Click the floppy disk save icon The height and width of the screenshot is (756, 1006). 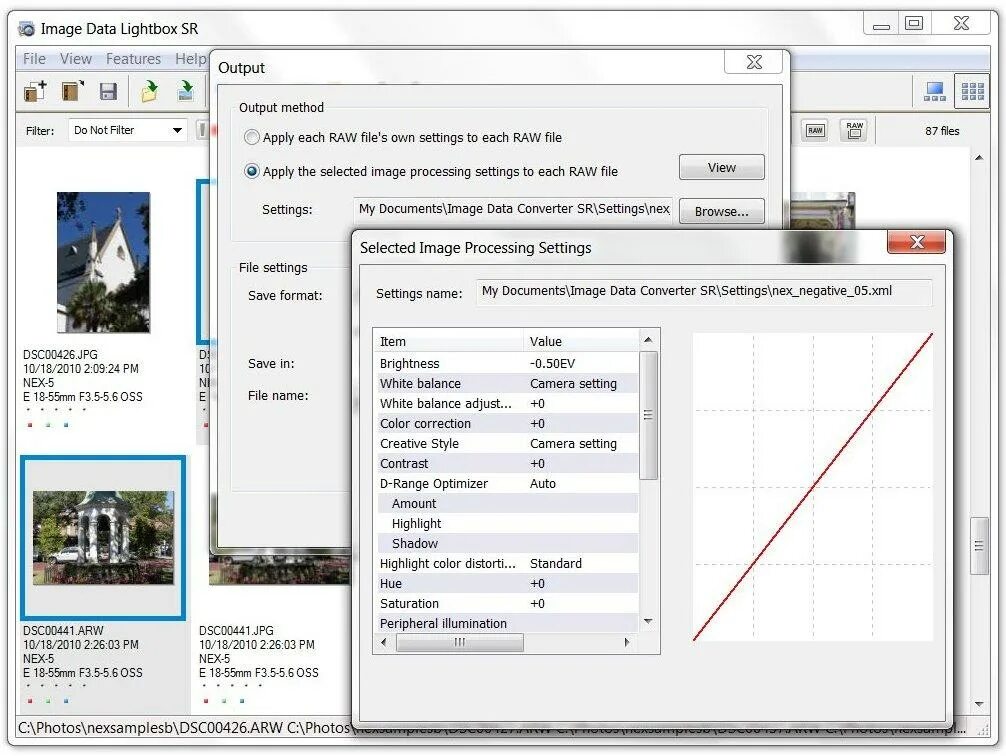coord(108,91)
